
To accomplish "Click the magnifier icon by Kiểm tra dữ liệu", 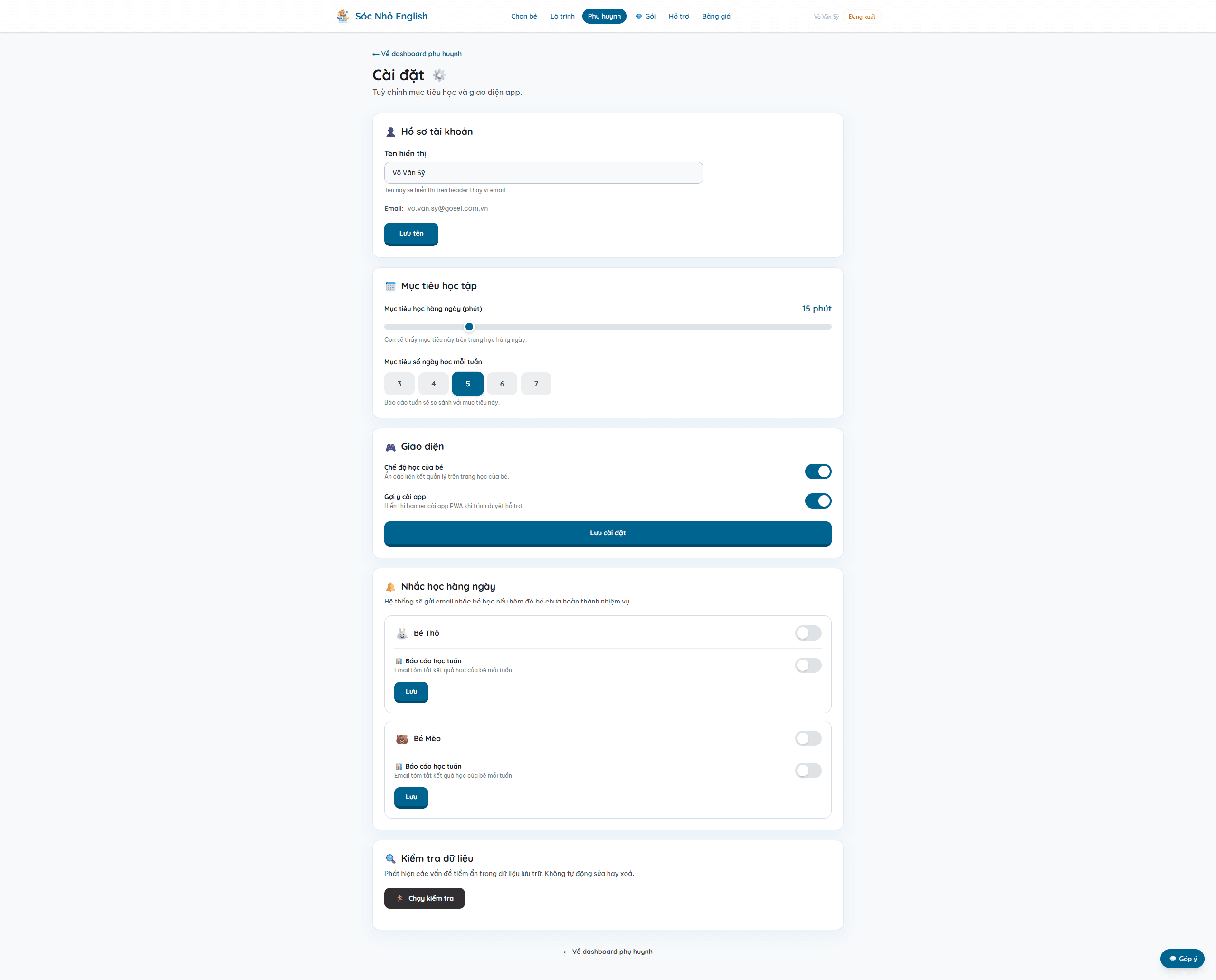I will [390, 859].
